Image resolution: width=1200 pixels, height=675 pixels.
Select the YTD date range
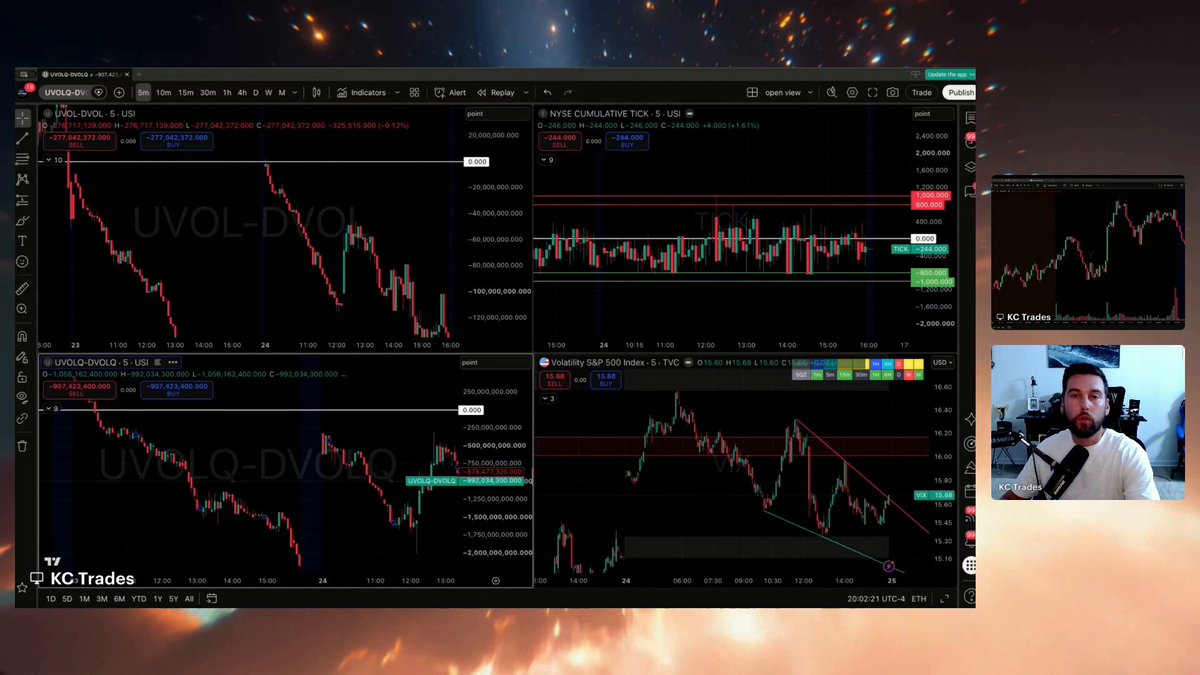pyautogui.click(x=139, y=599)
